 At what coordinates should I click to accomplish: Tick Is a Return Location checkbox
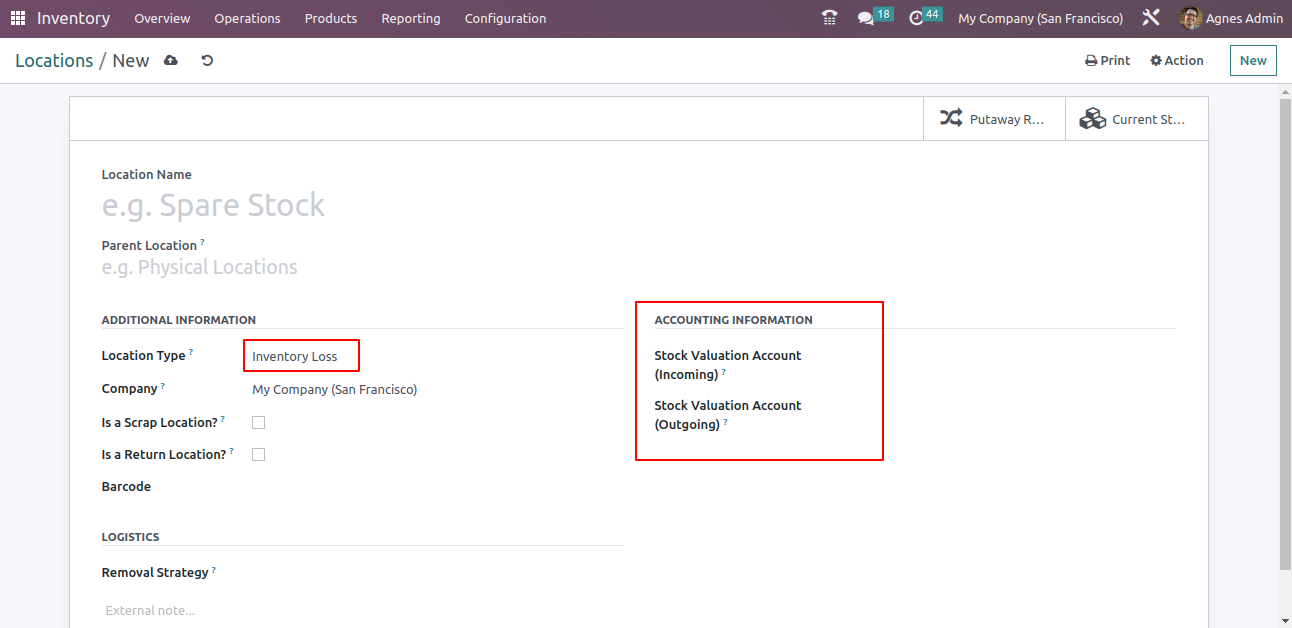click(258, 455)
